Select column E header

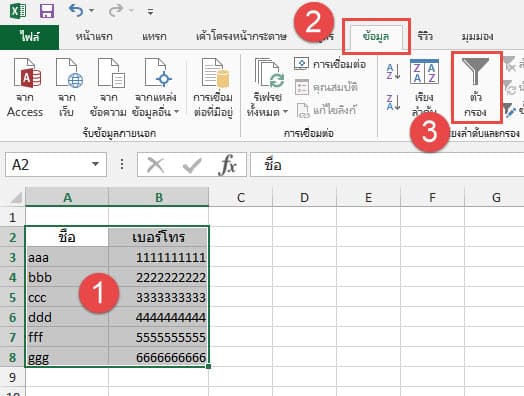tap(368, 197)
